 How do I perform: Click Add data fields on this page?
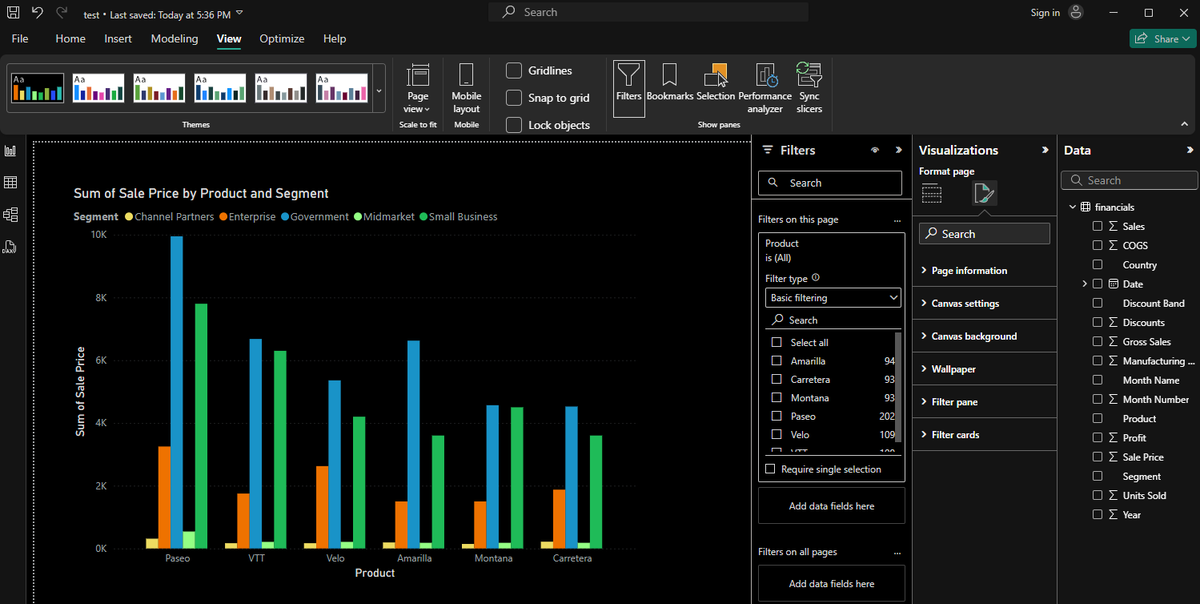832,506
